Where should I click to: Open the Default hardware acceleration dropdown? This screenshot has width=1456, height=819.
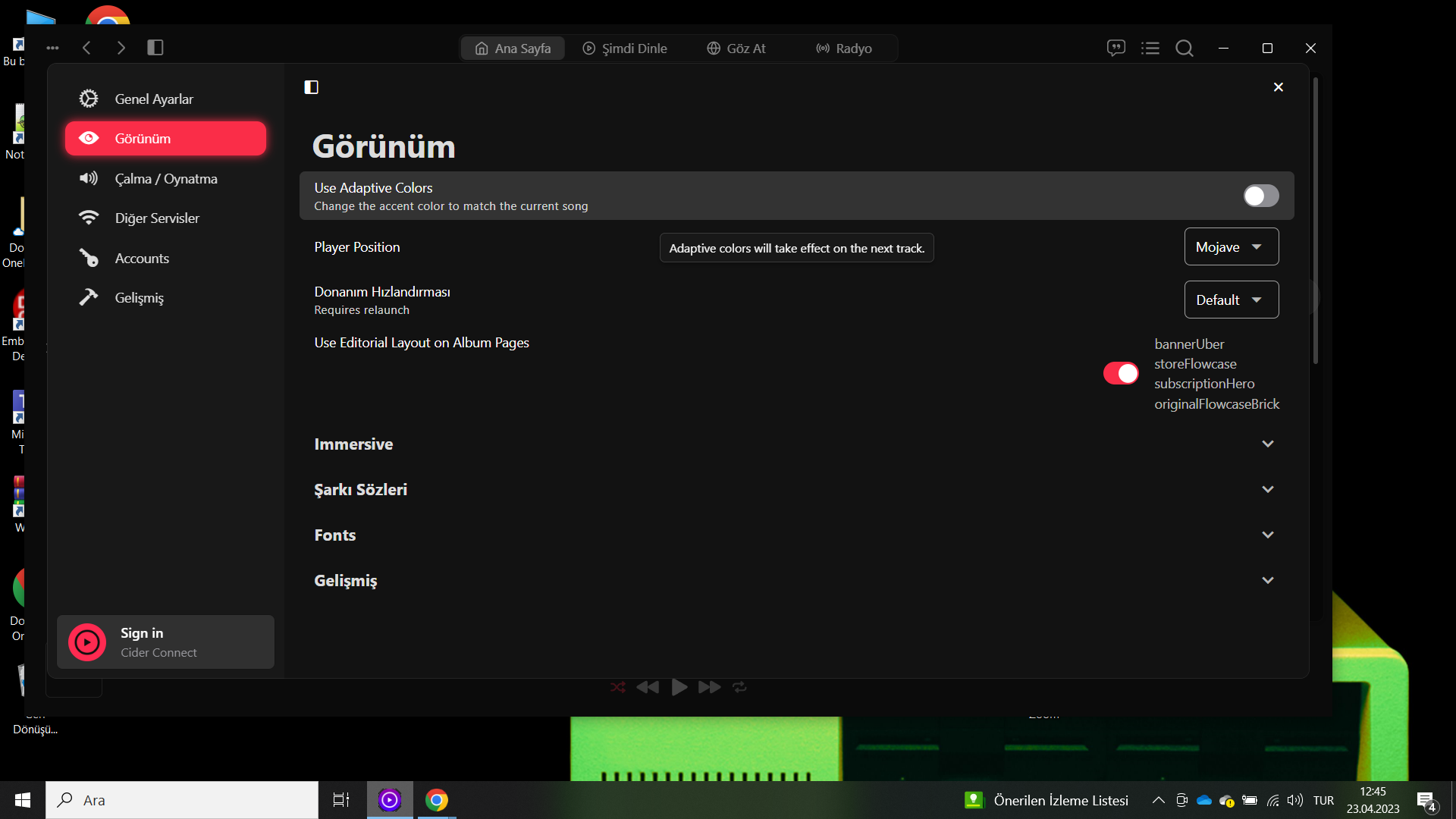1231,300
